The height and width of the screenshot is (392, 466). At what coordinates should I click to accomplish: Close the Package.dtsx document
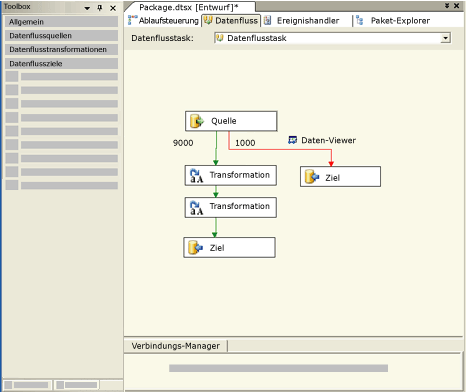coord(457,6)
